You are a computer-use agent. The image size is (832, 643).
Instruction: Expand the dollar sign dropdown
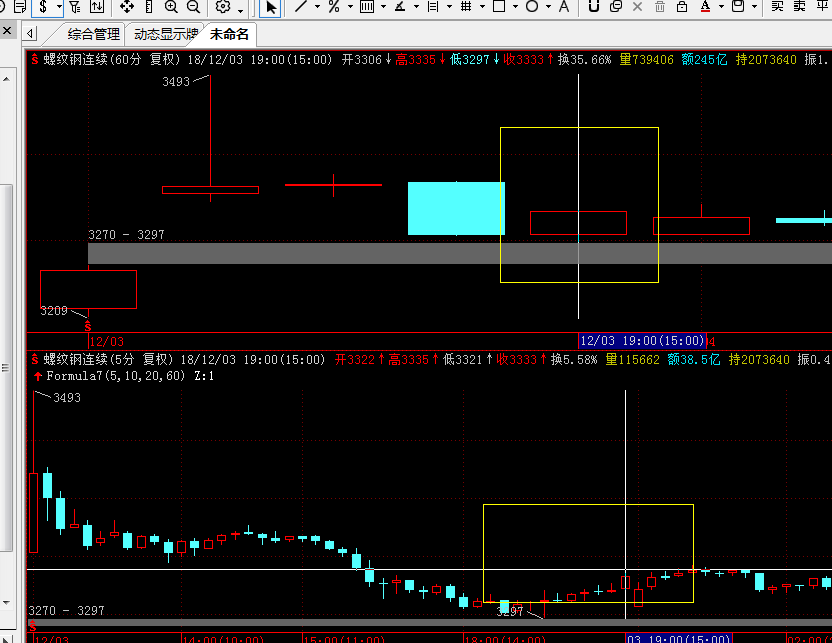point(59,7)
